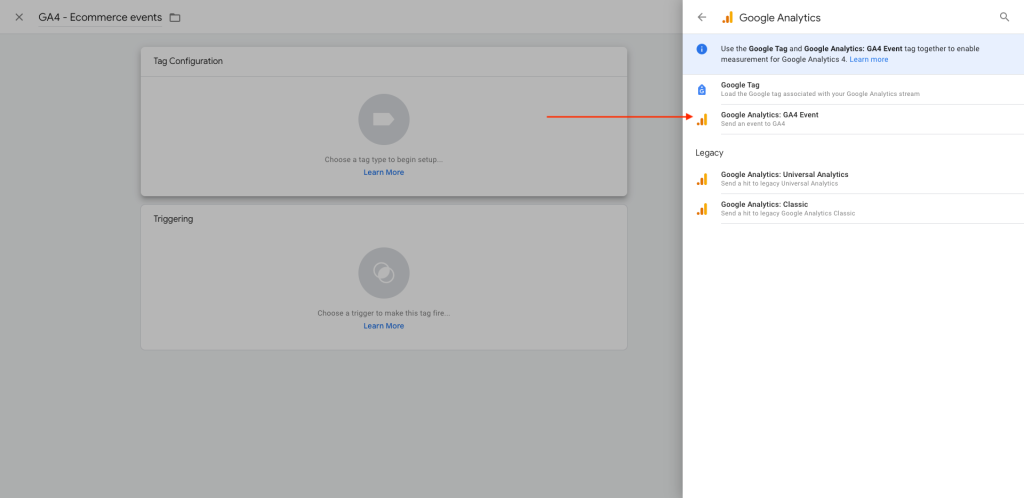1024x498 pixels.
Task: Click the trigger circle icon in Triggering
Action: click(x=384, y=272)
